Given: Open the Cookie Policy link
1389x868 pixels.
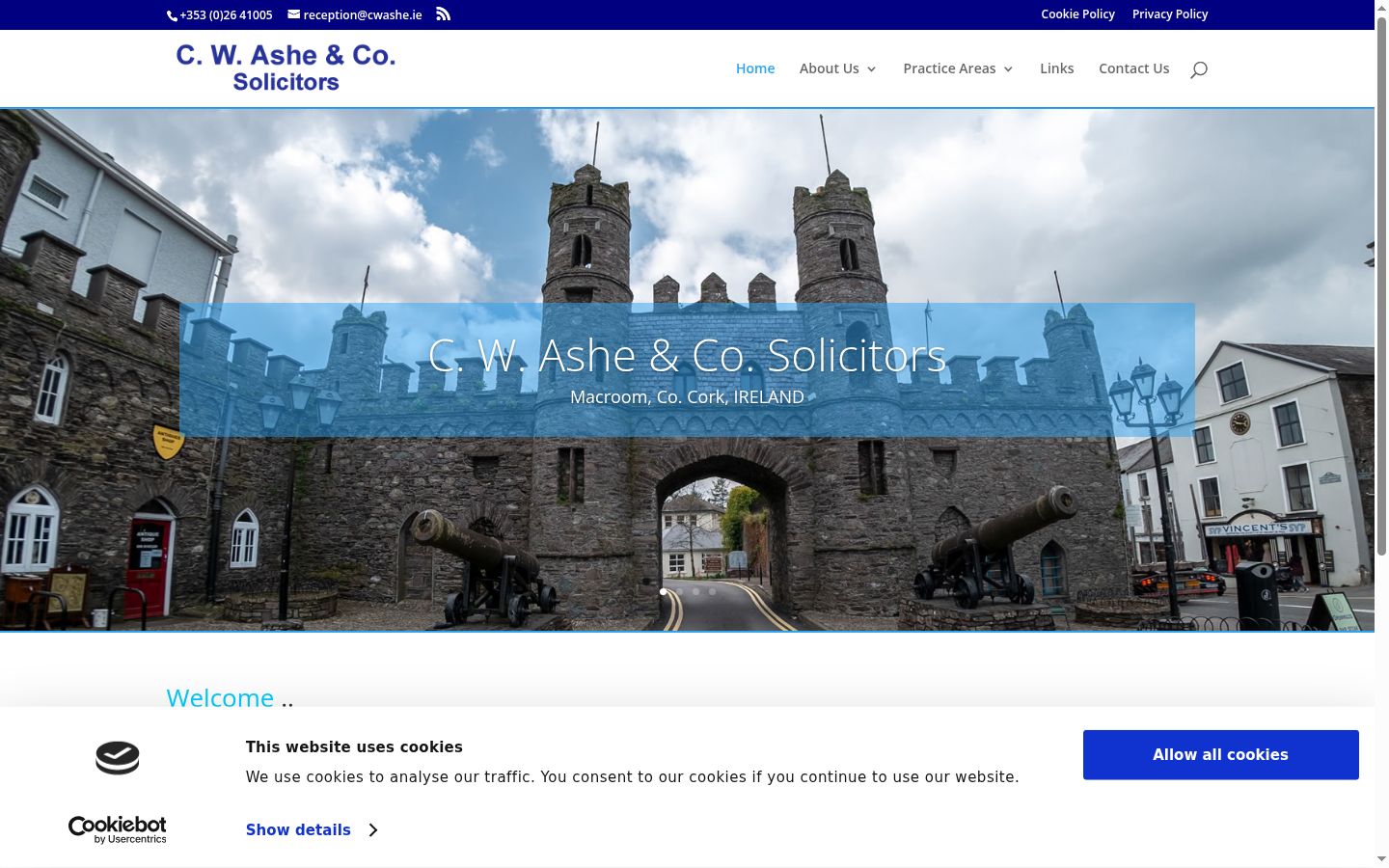Looking at the screenshot, I should click(1077, 14).
